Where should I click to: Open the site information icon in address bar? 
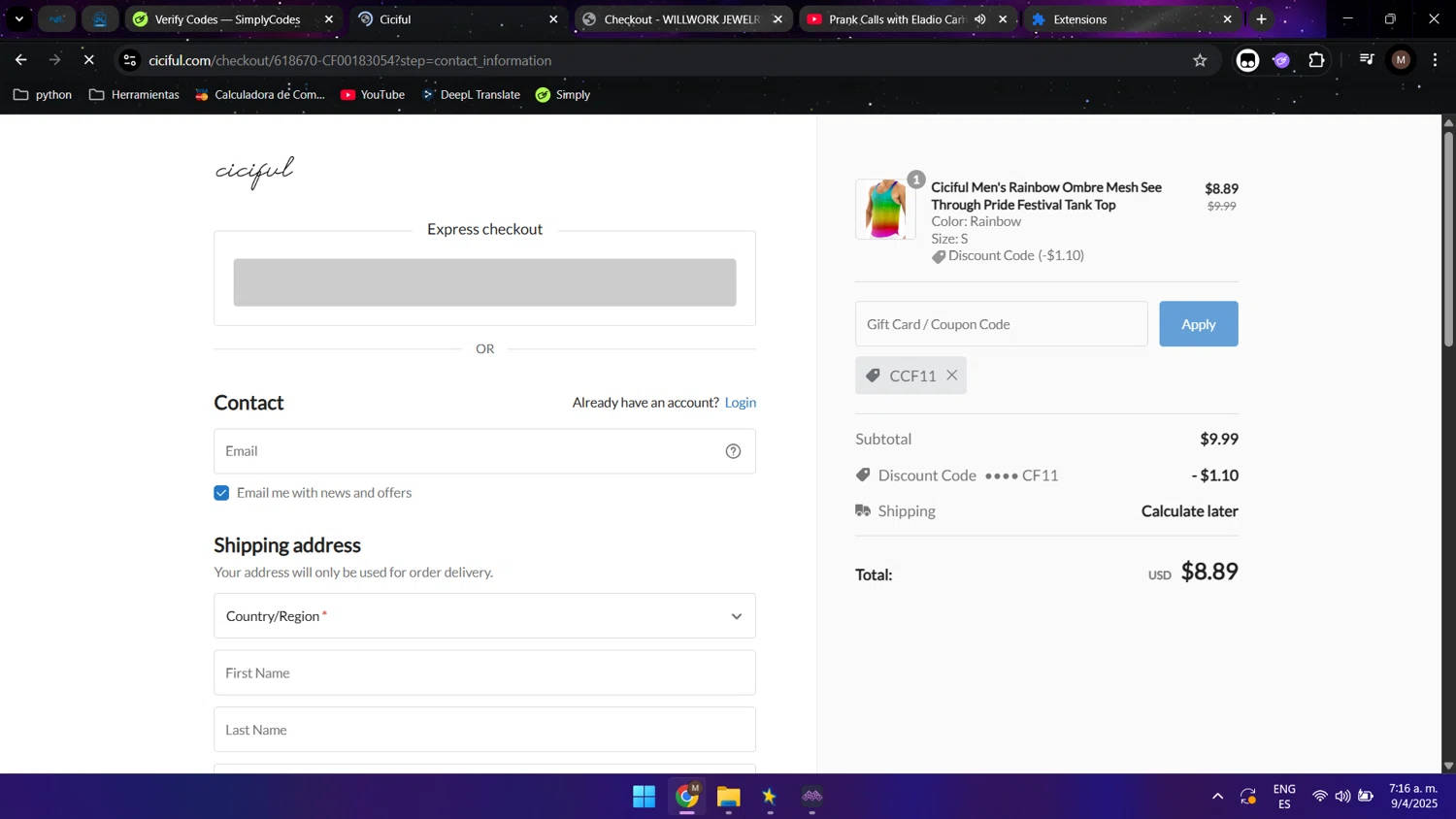(130, 60)
